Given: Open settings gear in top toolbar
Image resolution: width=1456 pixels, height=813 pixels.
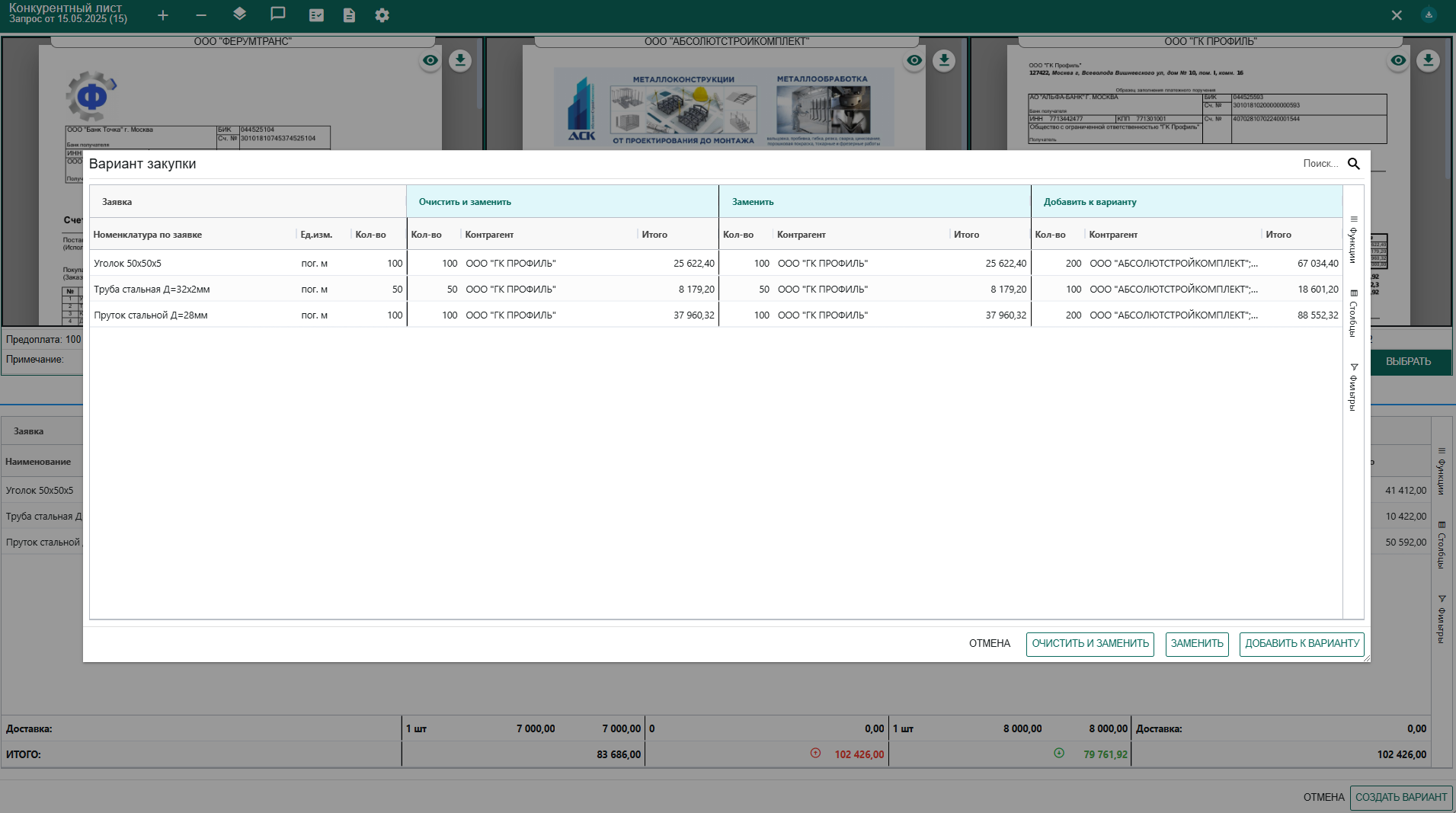Looking at the screenshot, I should click(382, 15).
